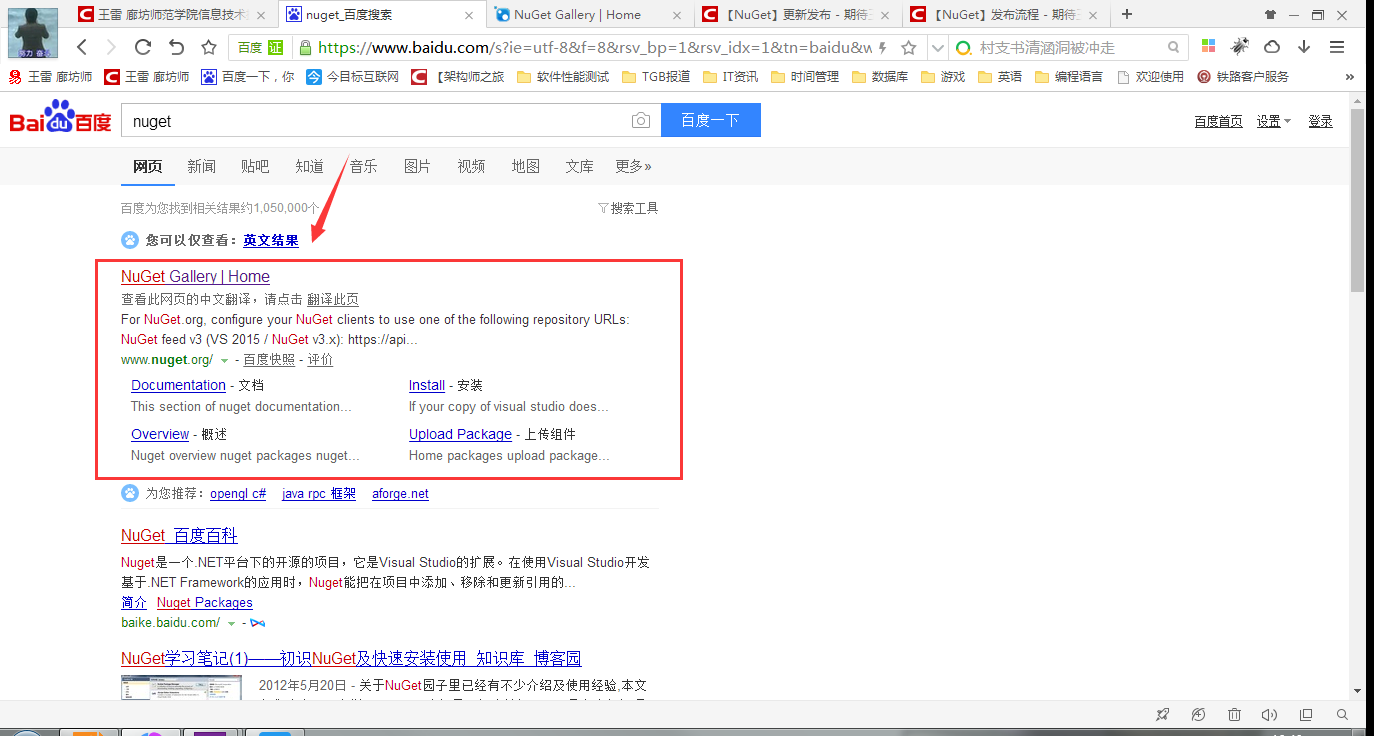Open the Upload Package sublink
The image size is (1374, 736).
pyautogui.click(x=460, y=434)
